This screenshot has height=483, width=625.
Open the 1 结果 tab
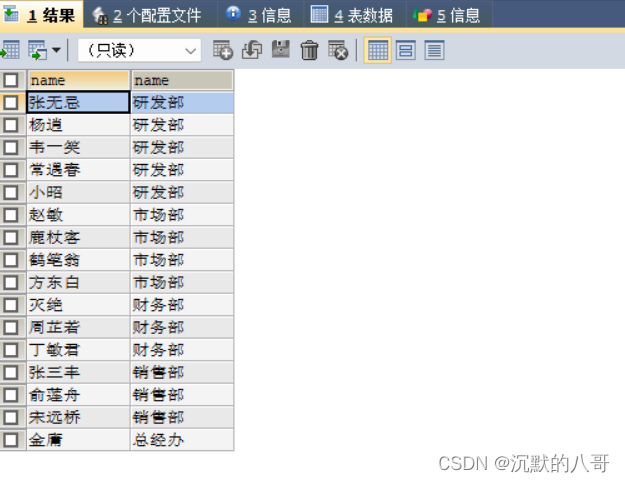40,15
